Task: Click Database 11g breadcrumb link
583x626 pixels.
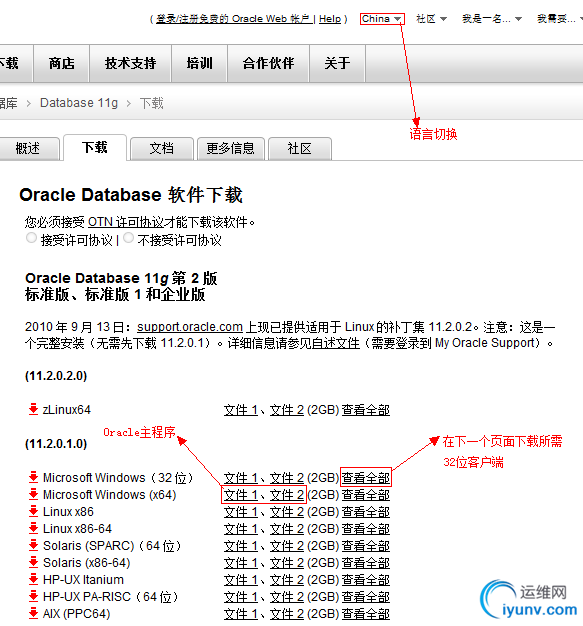Action: [79, 103]
